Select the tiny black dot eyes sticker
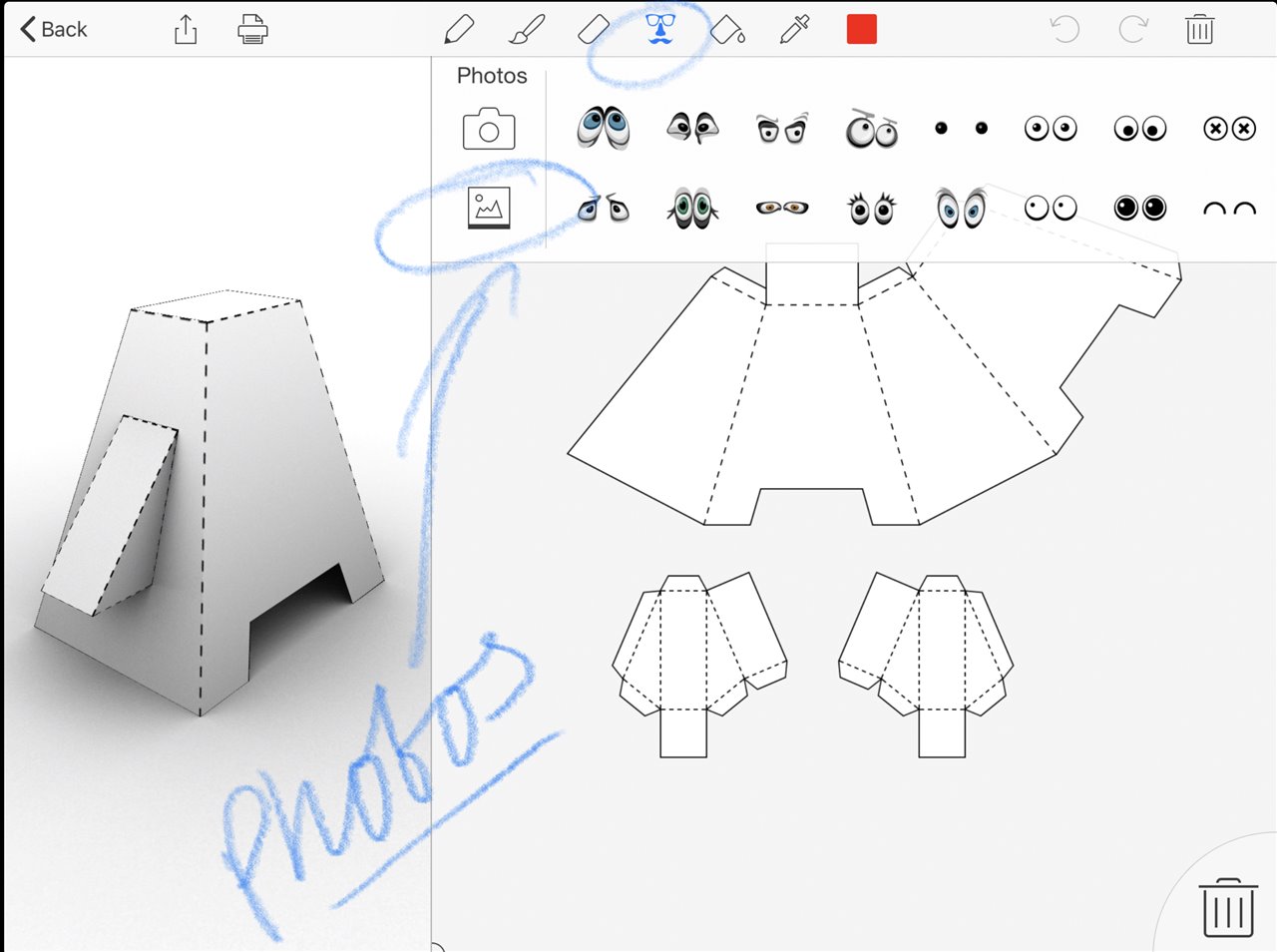 pyautogui.click(x=961, y=128)
